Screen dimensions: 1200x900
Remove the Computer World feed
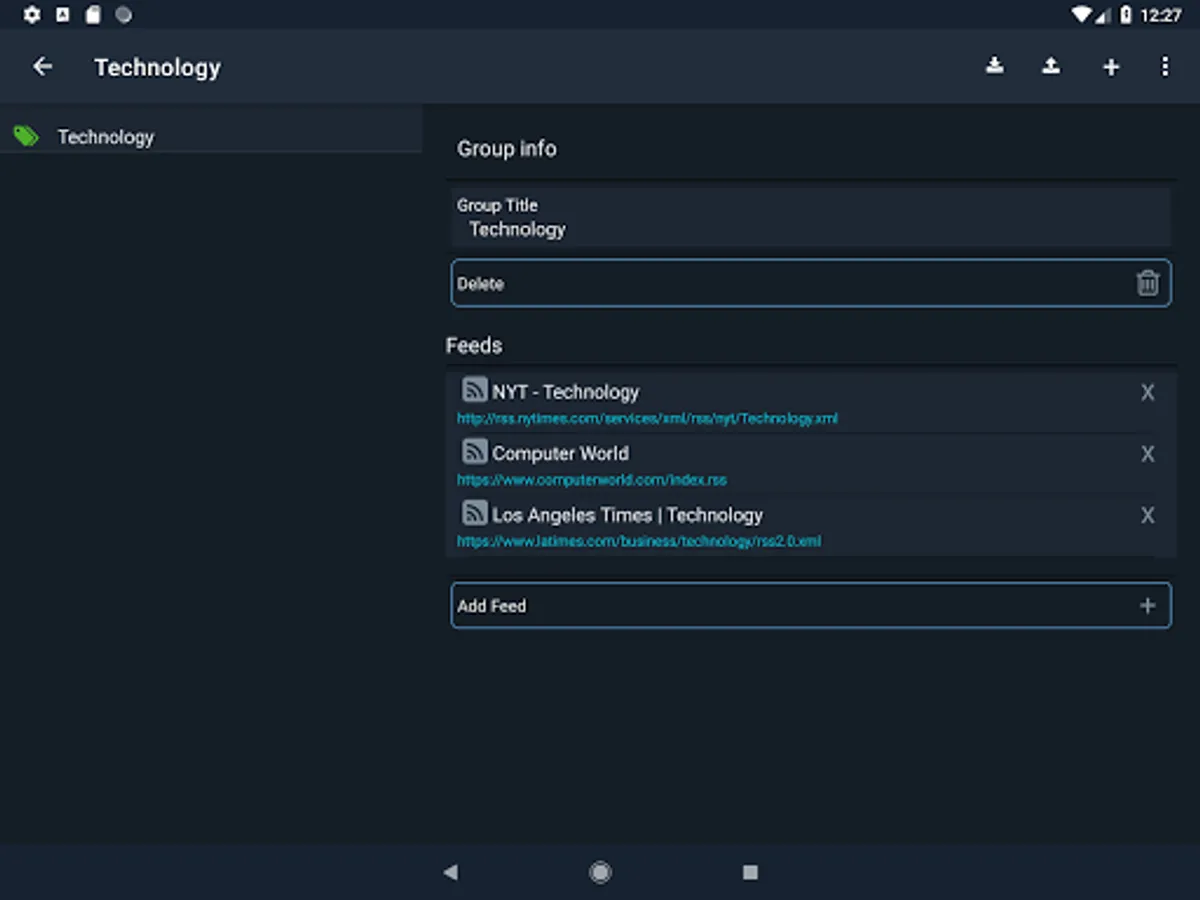pos(1148,454)
